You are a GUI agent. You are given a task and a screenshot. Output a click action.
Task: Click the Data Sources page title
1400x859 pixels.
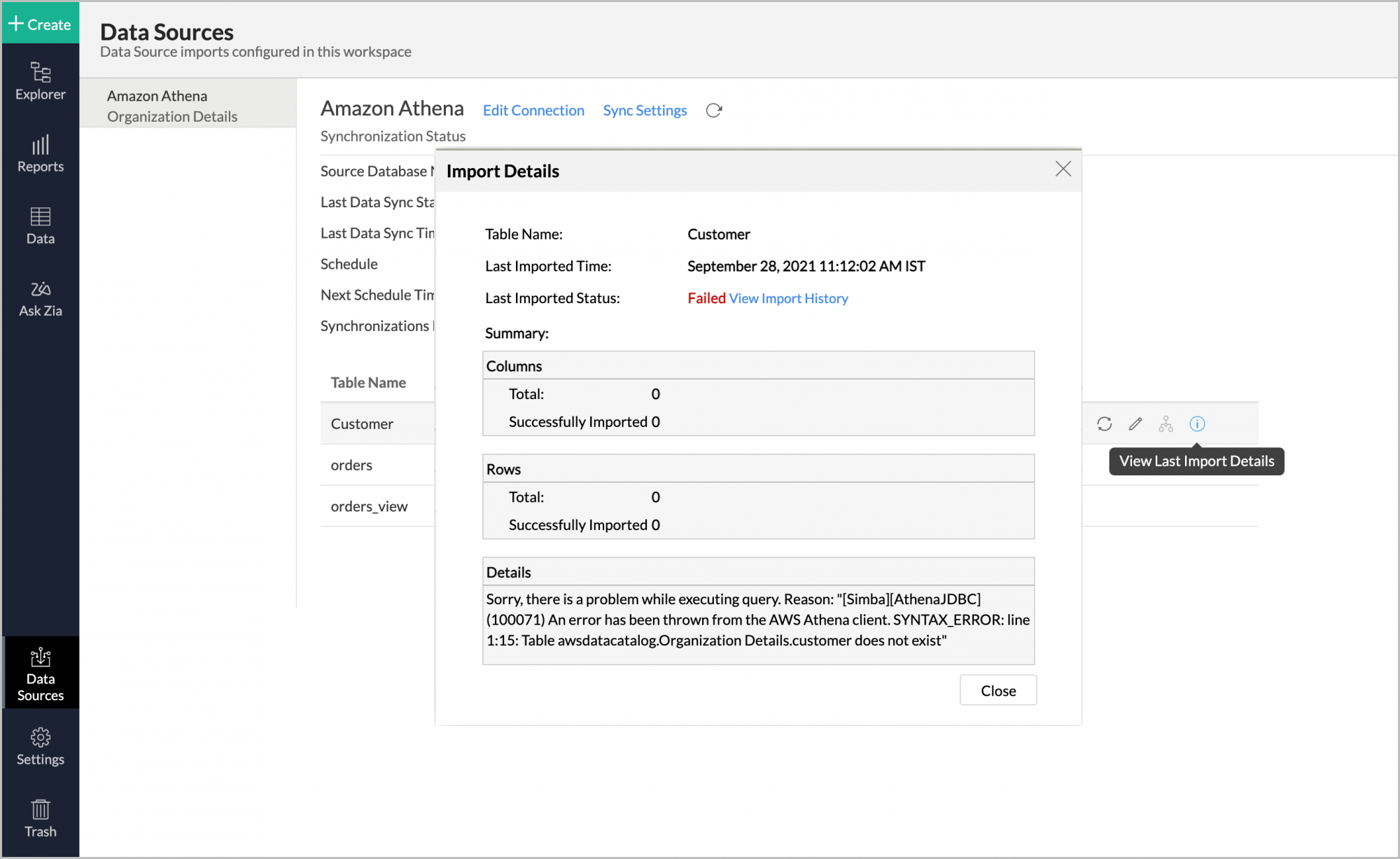tap(167, 32)
